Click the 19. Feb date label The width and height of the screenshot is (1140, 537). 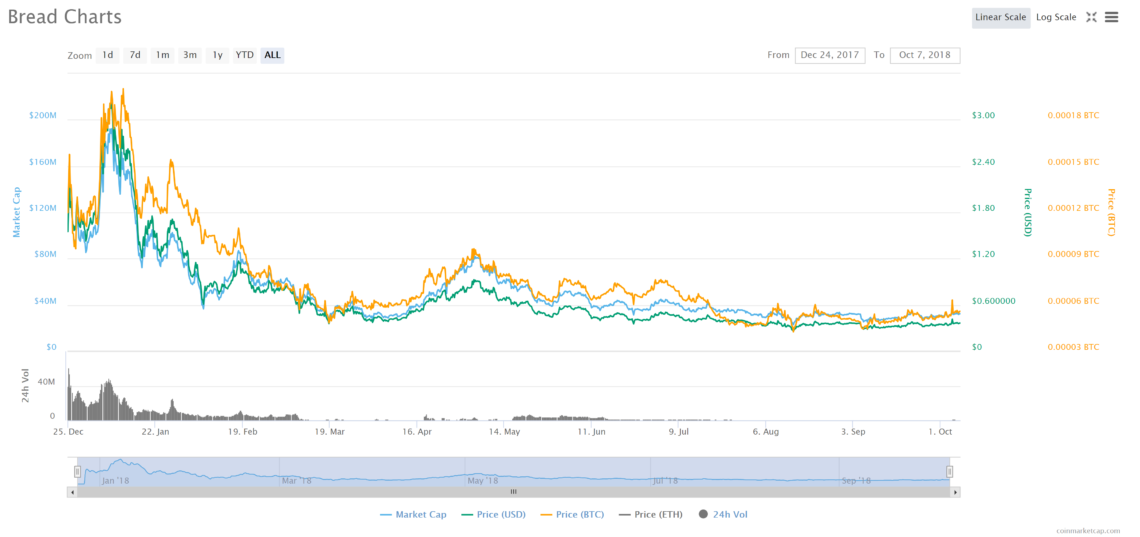(244, 432)
